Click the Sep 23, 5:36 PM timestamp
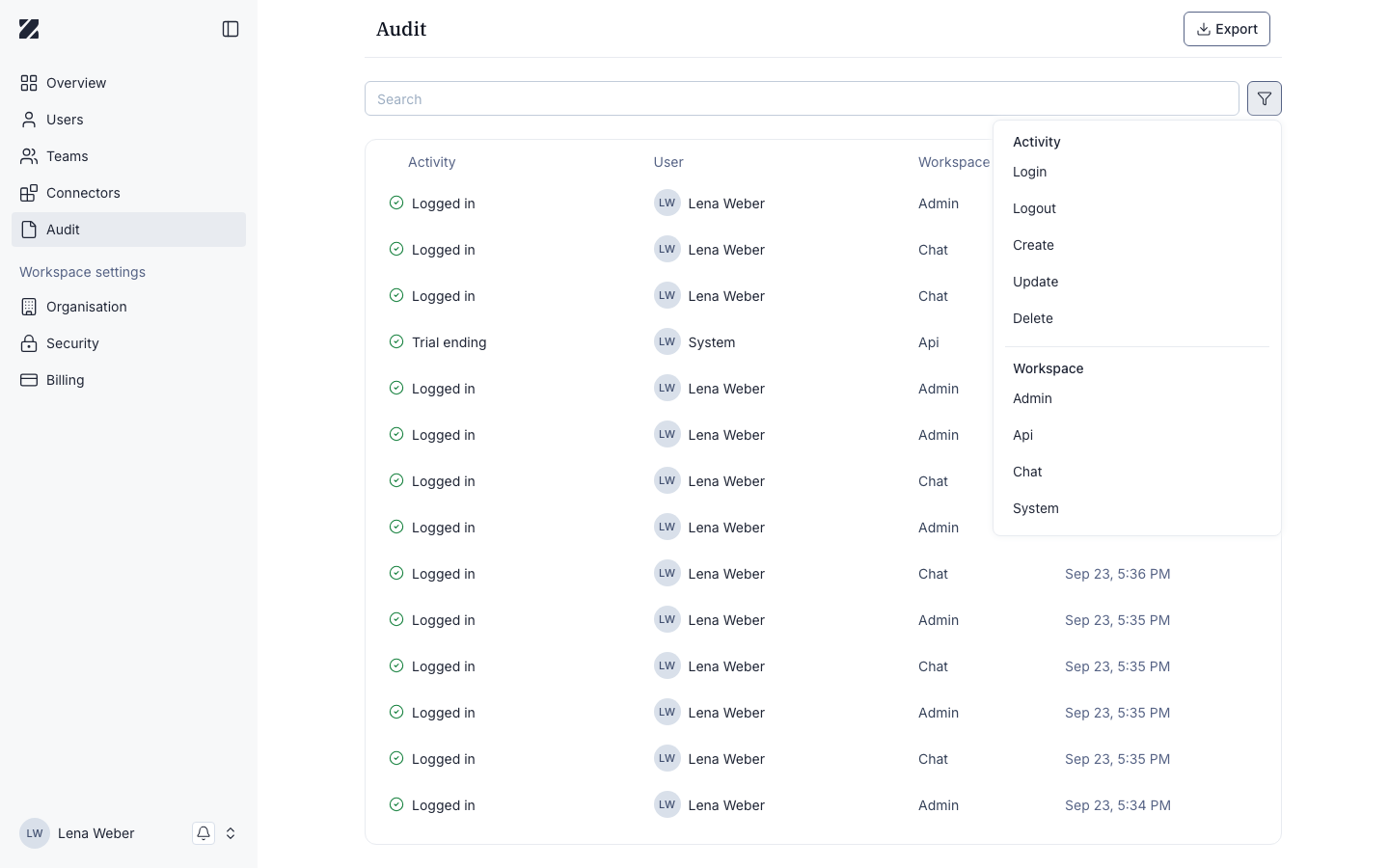Viewport: 1389px width, 868px height. (x=1118, y=574)
